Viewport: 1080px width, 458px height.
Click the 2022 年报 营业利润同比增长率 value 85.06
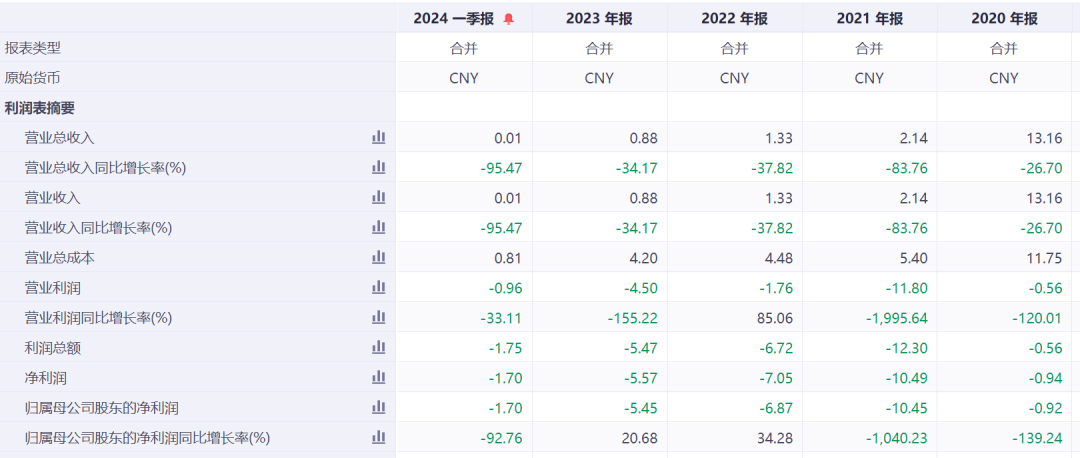[773, 318]
